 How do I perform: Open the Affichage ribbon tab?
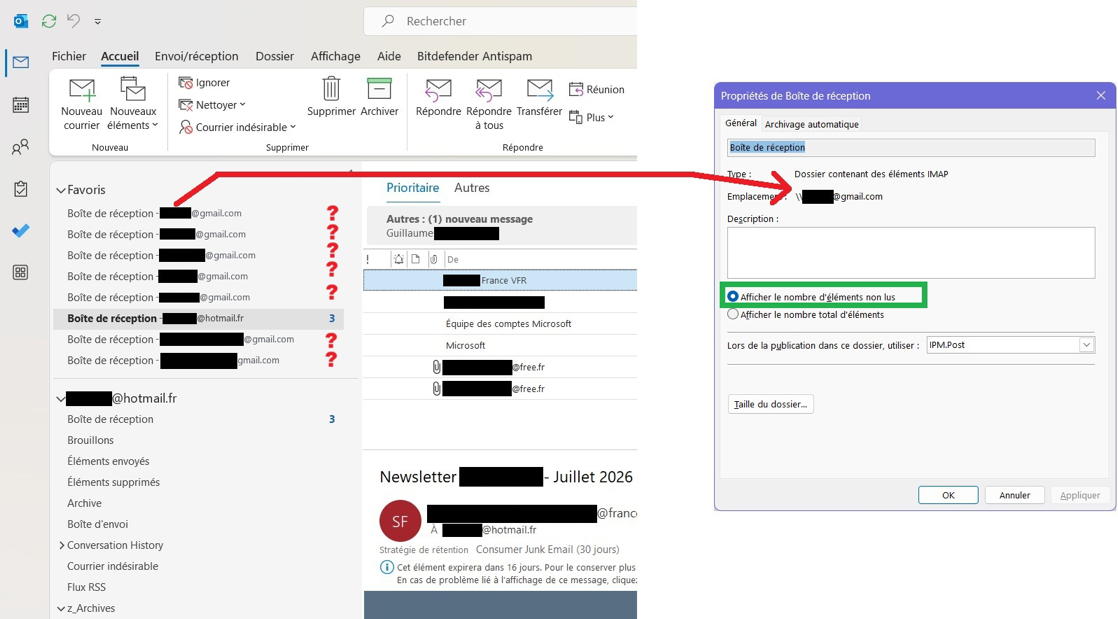tap(335, 56)
